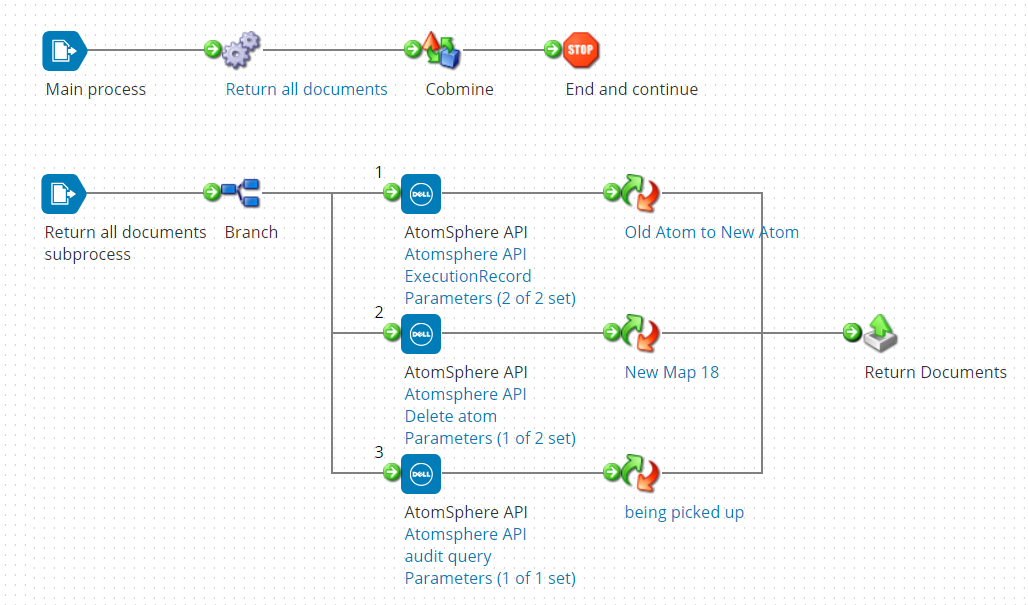Click the being picked up map icon
Viewport: 1028px width, 605px height.
641,473
